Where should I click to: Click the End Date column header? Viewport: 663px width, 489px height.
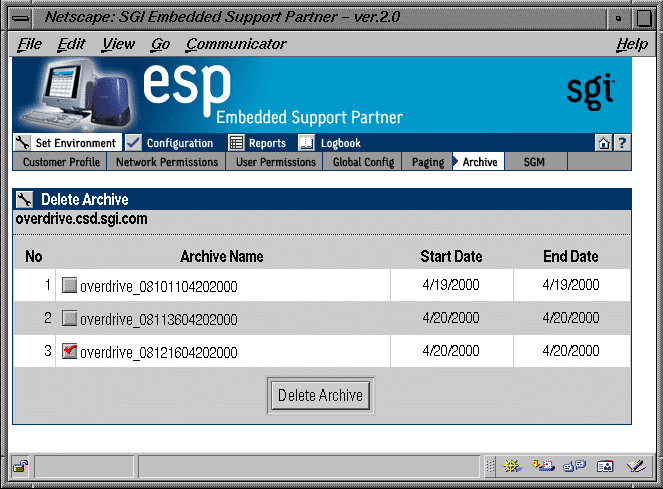[x=571, y=256]
